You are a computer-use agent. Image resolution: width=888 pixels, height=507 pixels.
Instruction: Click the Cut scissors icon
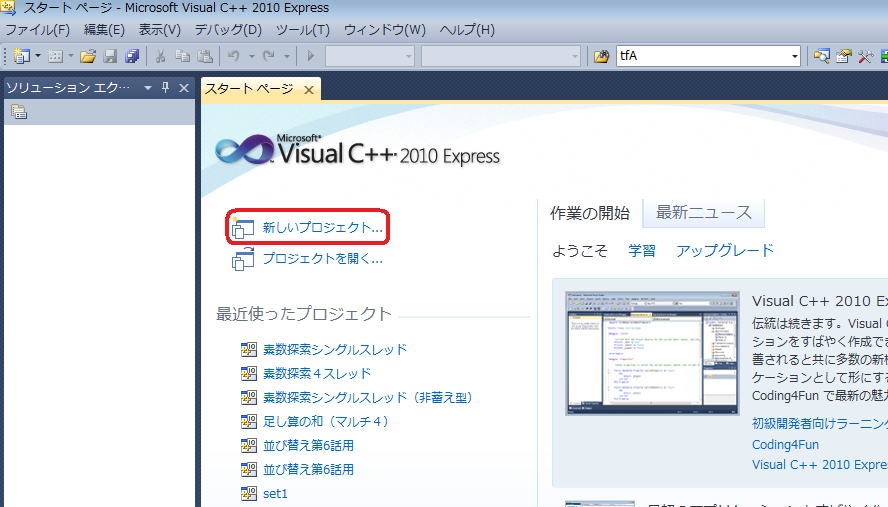pos(160,56)
